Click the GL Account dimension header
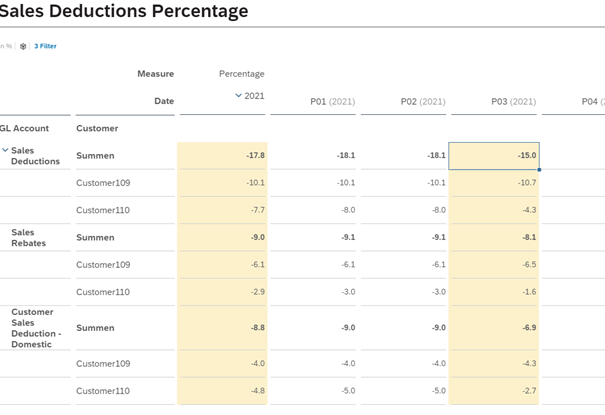 (x=24, y=128)
